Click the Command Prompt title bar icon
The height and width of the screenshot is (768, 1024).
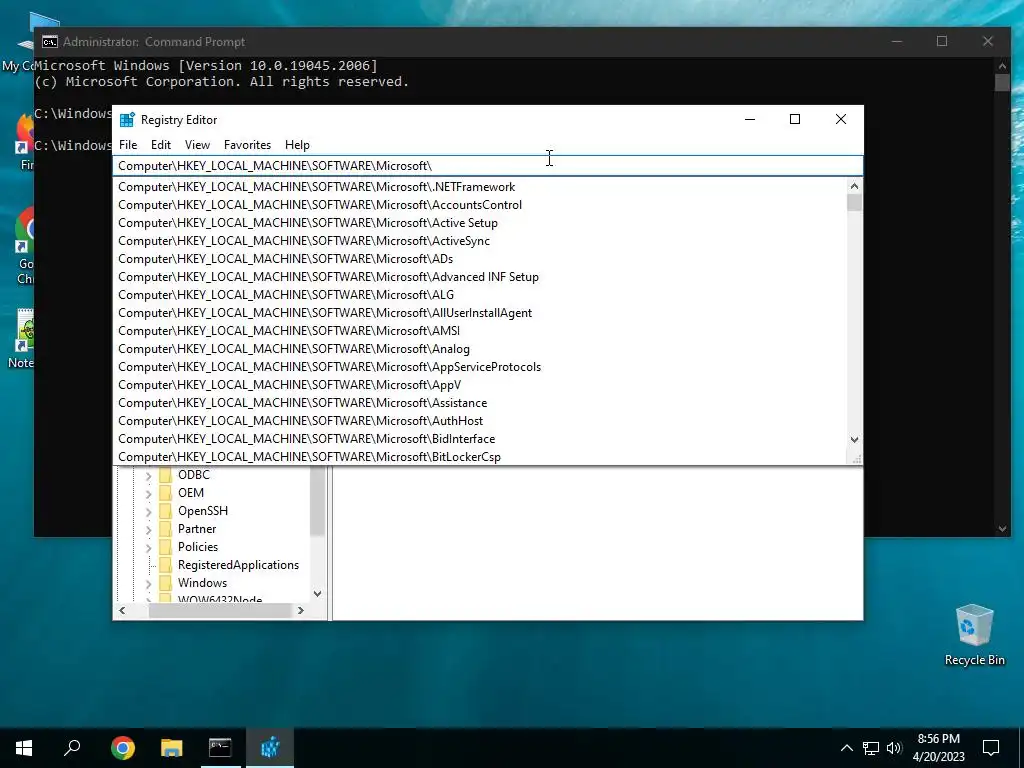[x=50, y=42]
